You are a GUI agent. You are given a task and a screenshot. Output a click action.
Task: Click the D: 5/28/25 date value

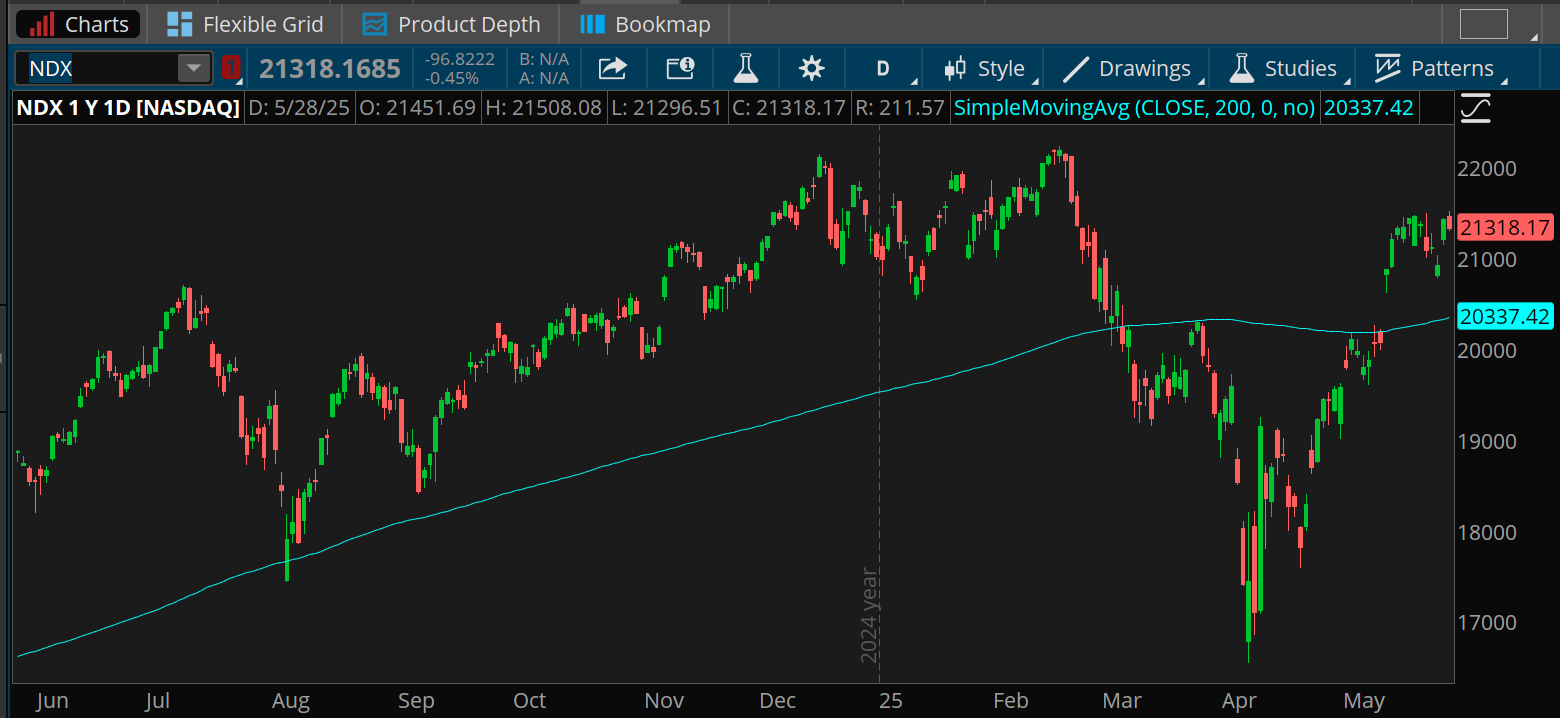299,108
